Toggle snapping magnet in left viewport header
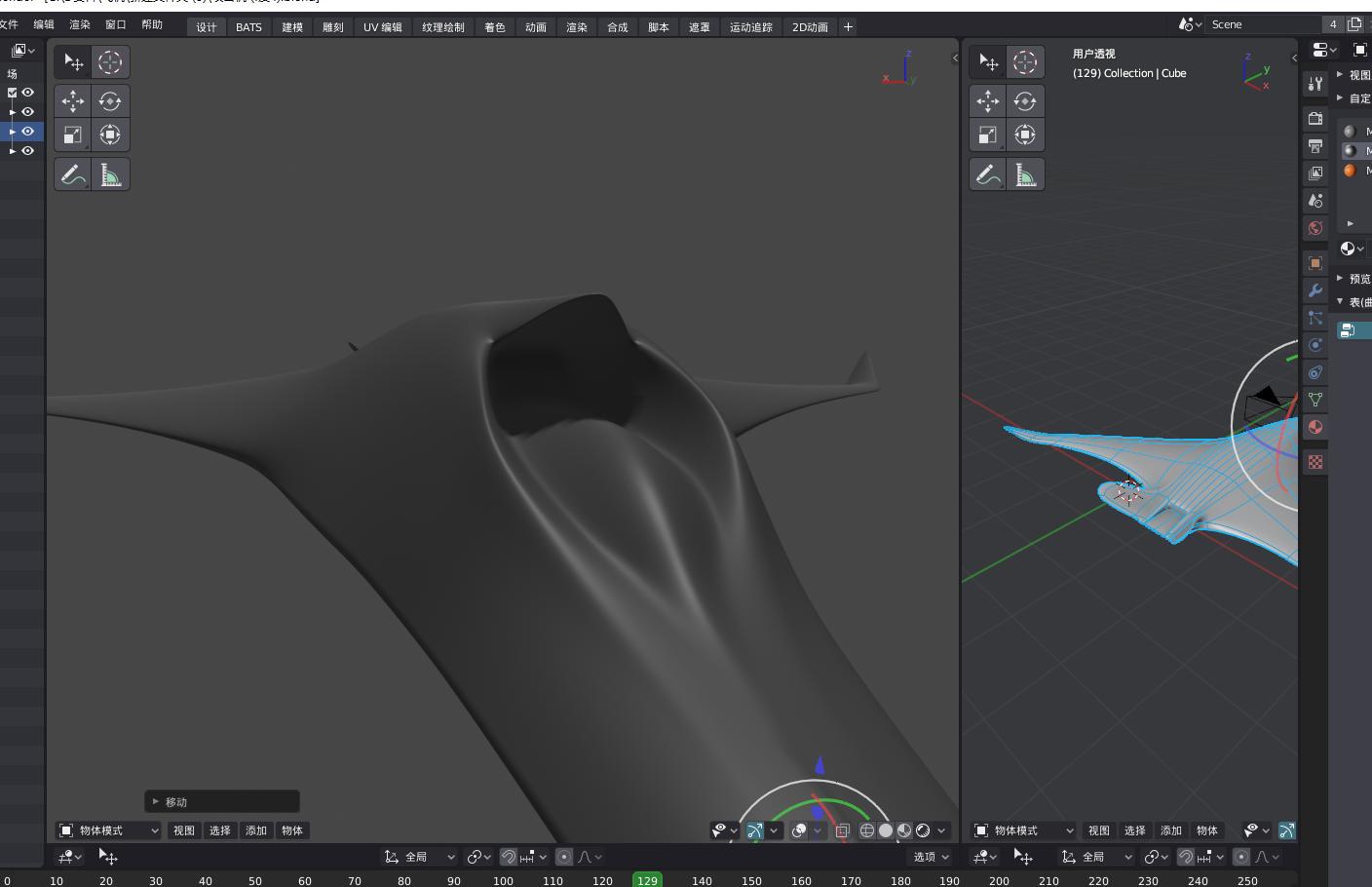Viewport: 1372px width, 887px height. [509, 857]
